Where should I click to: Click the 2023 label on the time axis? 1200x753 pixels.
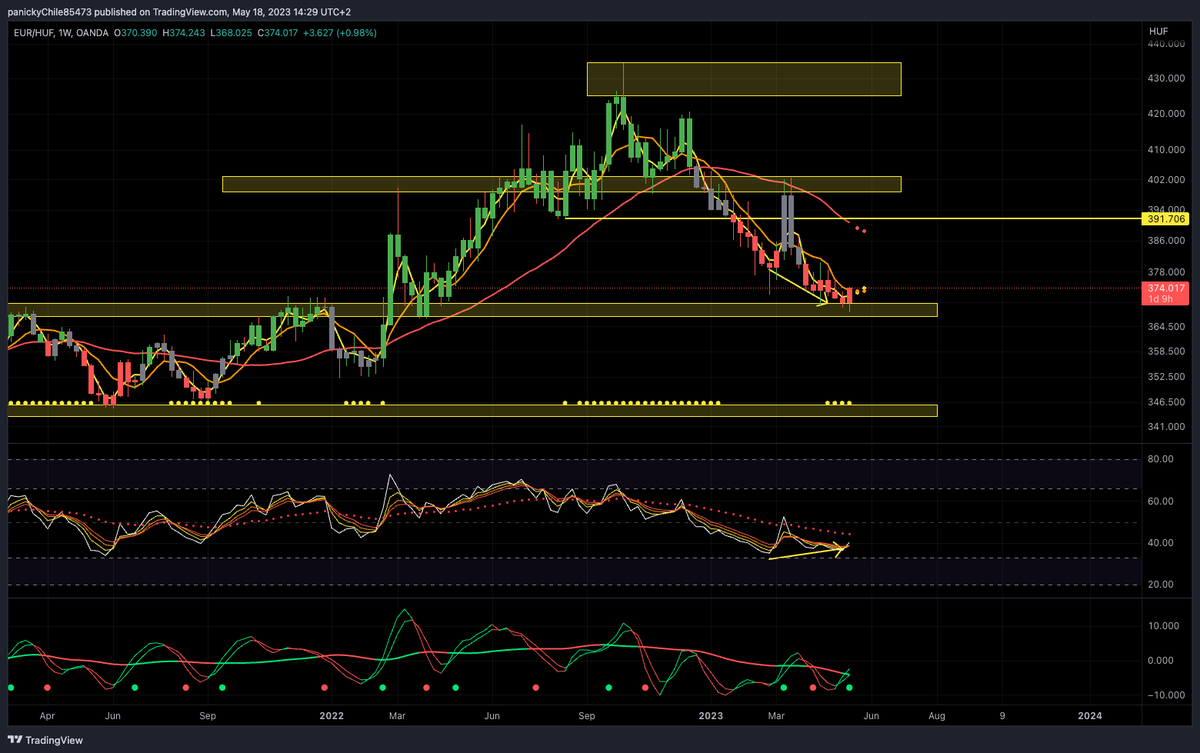pos(710,716)
